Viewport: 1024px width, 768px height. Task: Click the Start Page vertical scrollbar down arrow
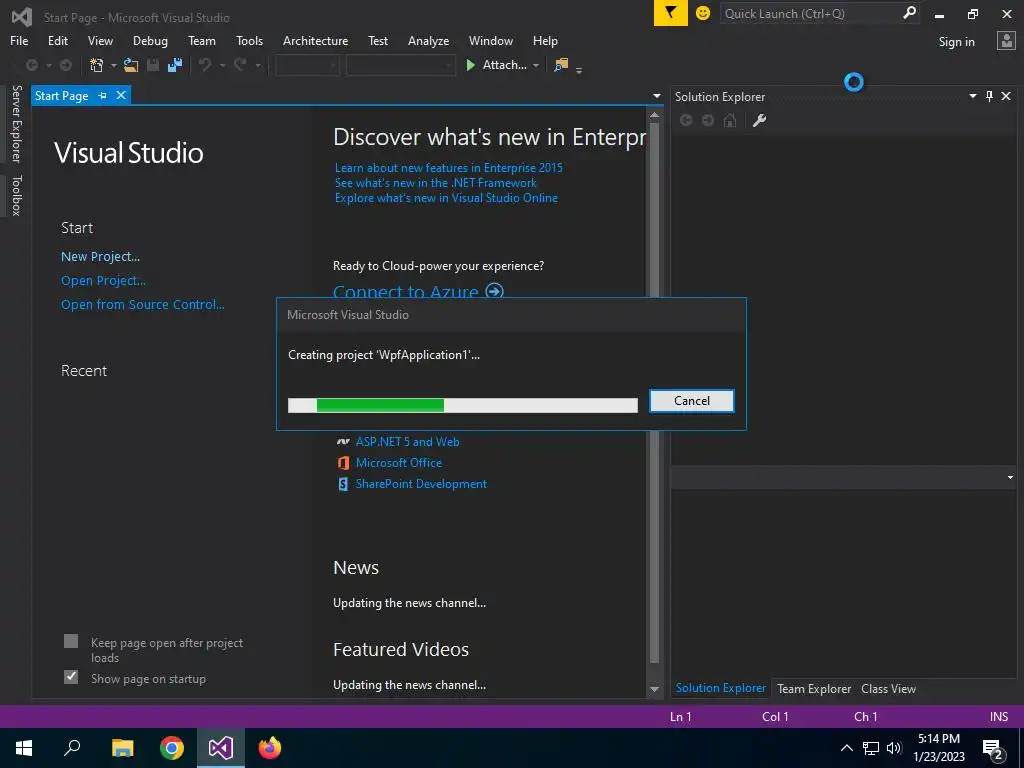[x=654, y=690]
